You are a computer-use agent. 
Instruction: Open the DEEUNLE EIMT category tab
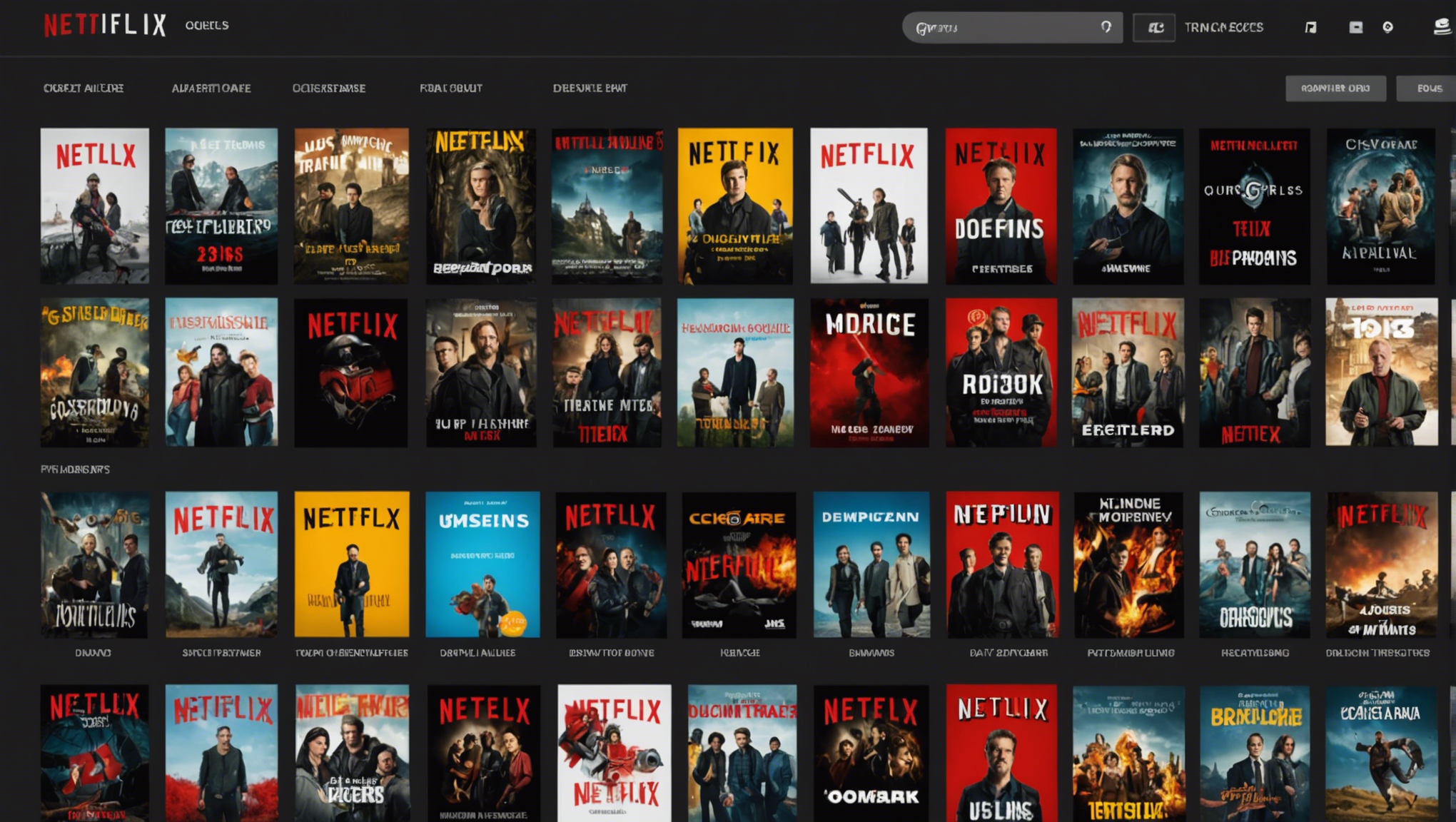(590, 88)
